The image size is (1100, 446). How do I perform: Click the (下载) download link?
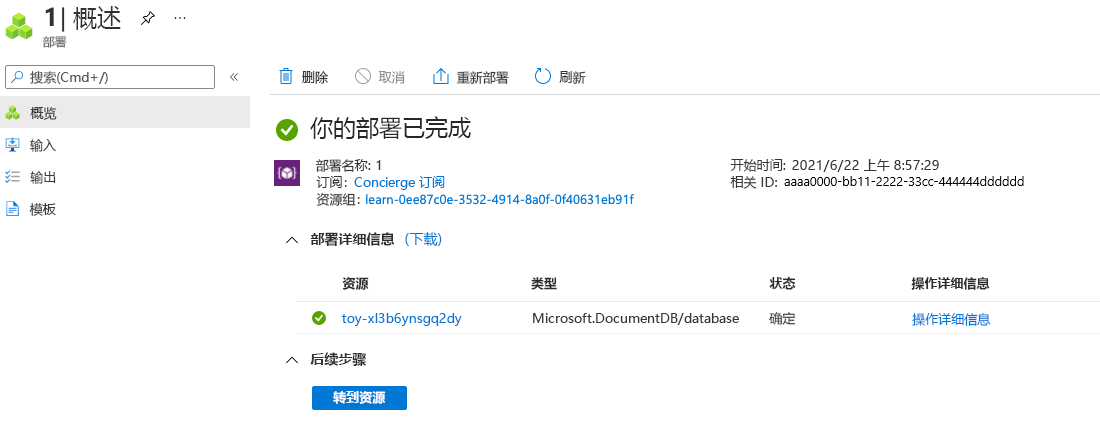tap(424, 239)
